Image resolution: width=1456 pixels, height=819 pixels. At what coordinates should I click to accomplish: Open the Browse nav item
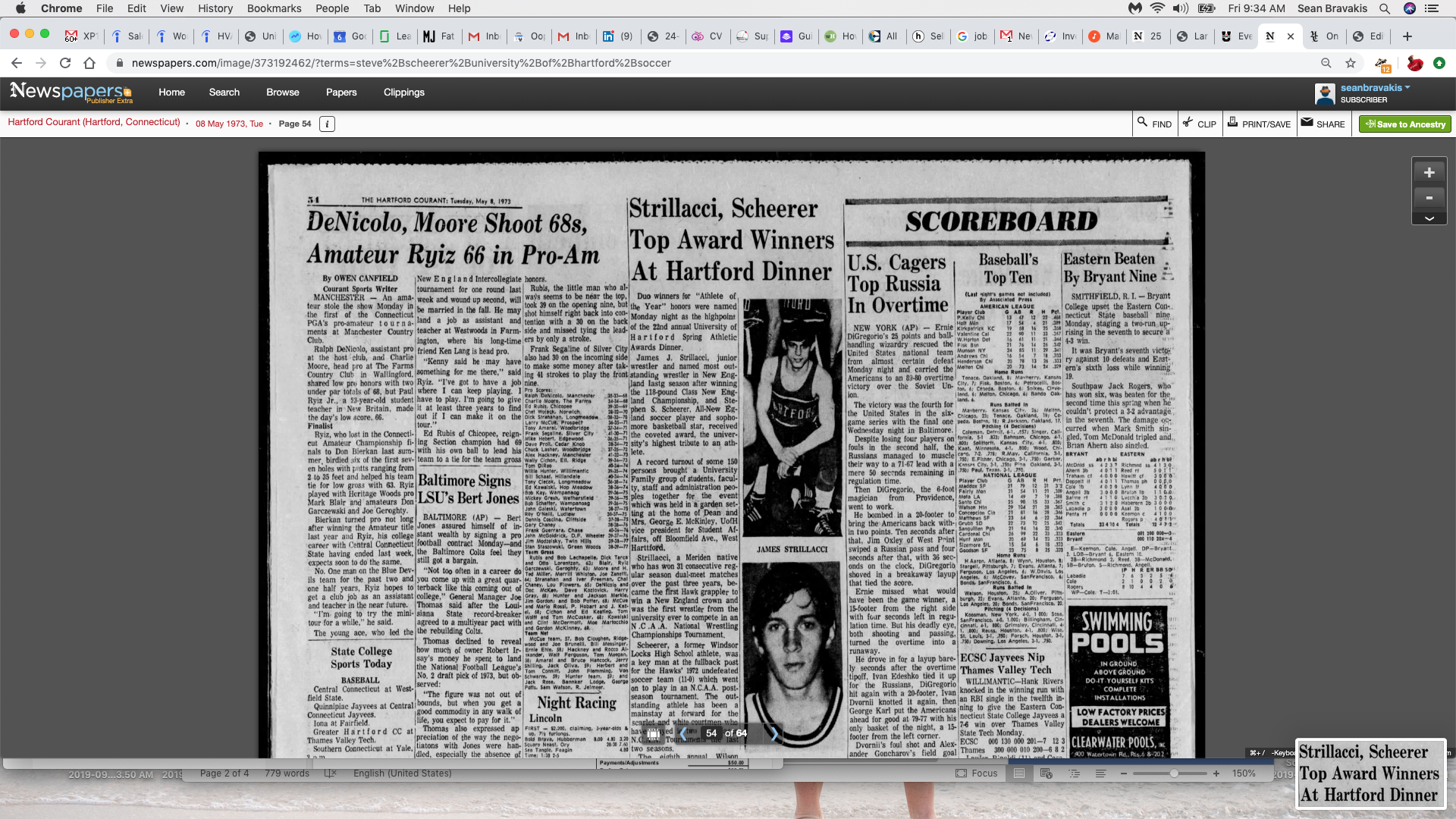click(x=282, y=93)
